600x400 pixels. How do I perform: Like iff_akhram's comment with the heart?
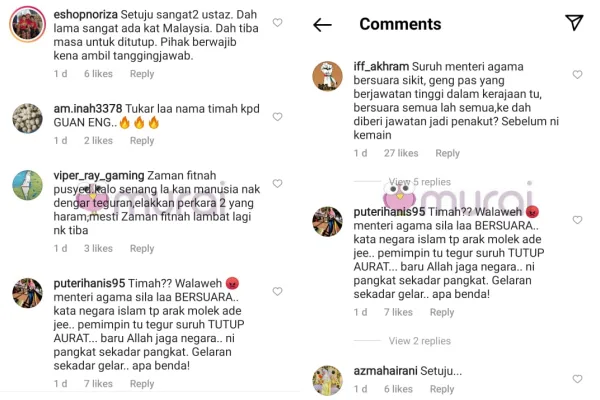(x=577, y=74)
